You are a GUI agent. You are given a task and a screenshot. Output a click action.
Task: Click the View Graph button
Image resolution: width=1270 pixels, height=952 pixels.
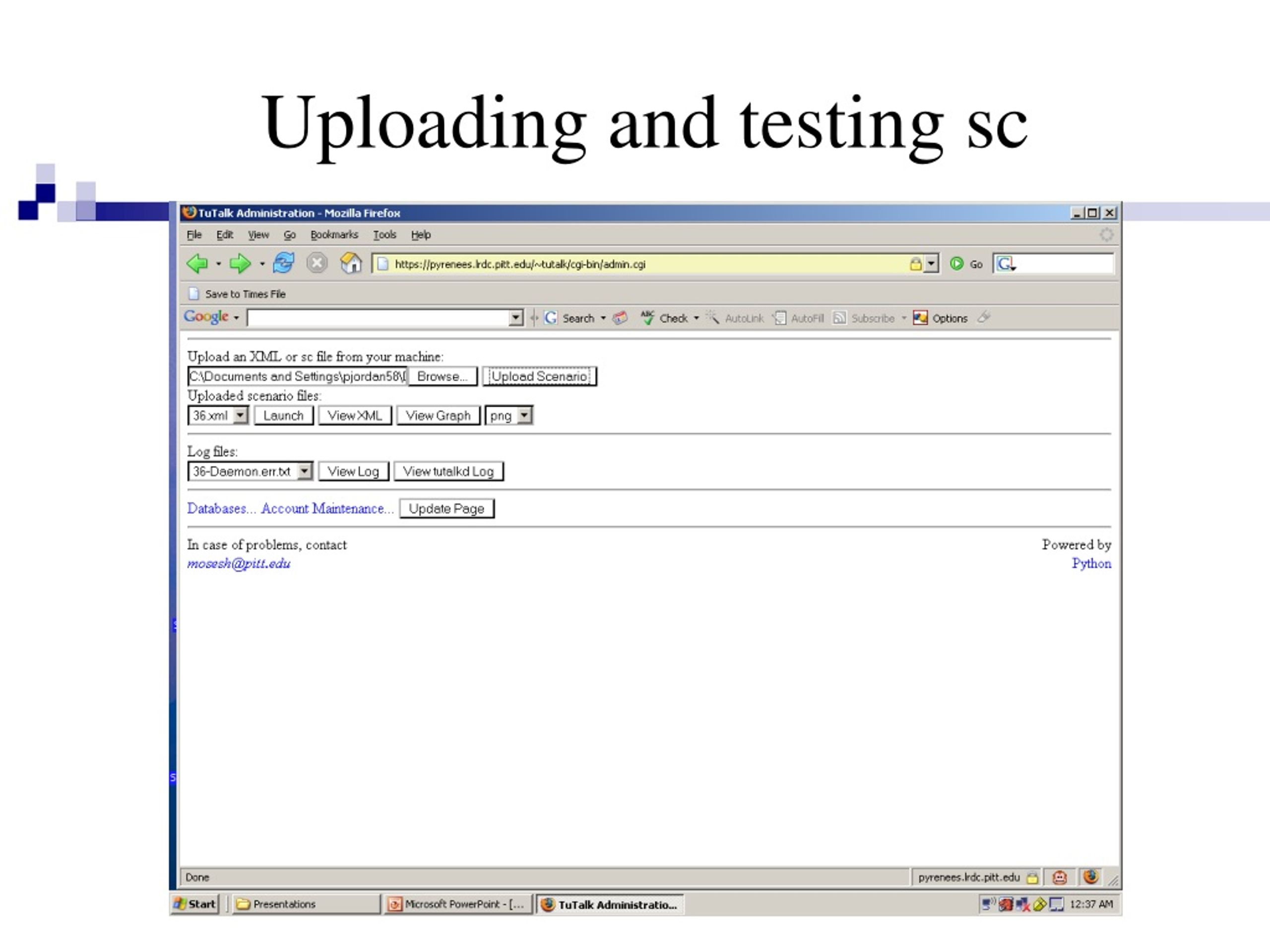coord(438,416)
